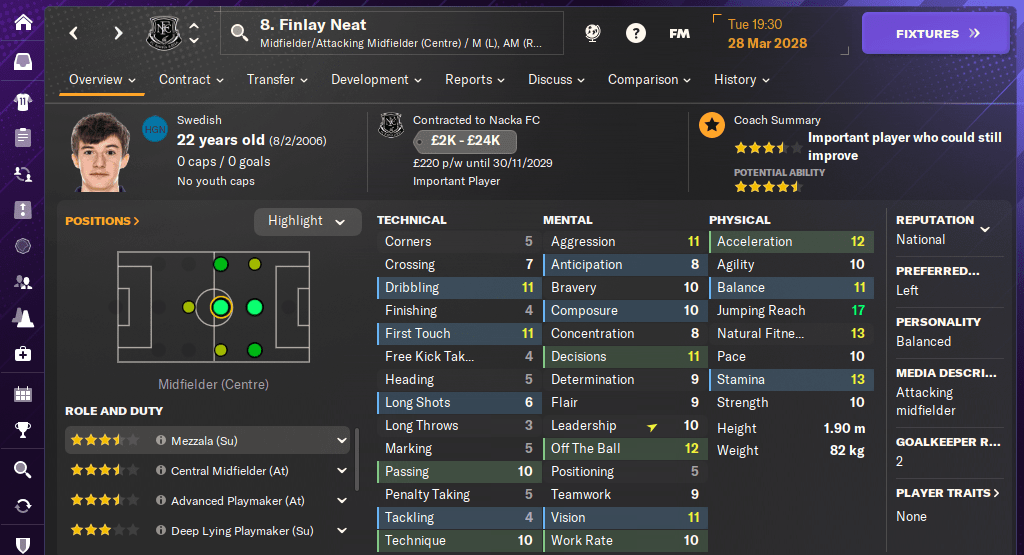Open the Squad shirt icon in sidebar

(22, 101)
